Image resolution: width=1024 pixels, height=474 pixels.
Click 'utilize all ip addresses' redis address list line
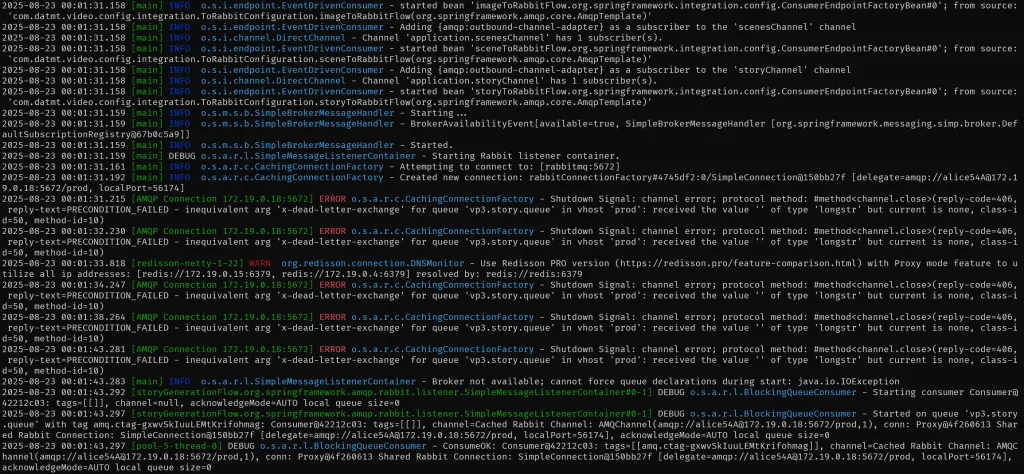293,274
